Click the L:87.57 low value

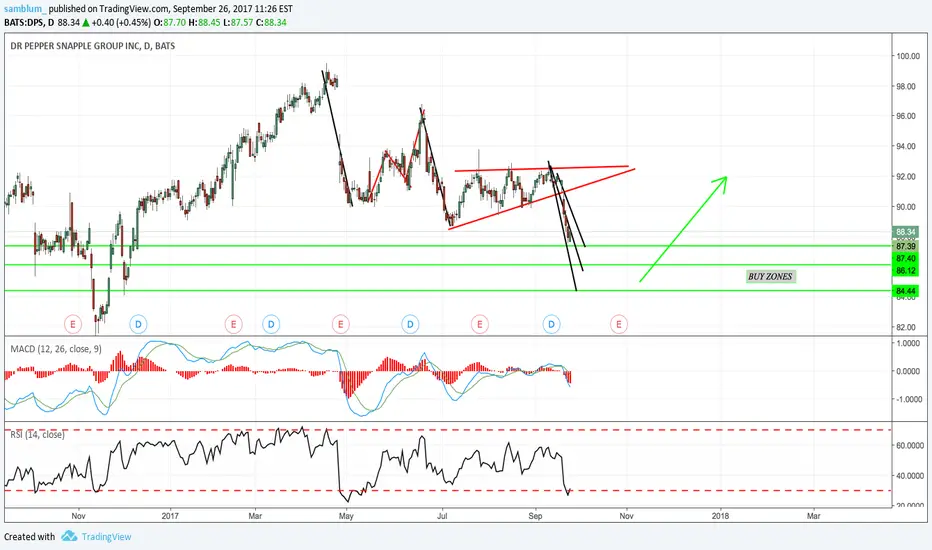[x=238, y=23]
